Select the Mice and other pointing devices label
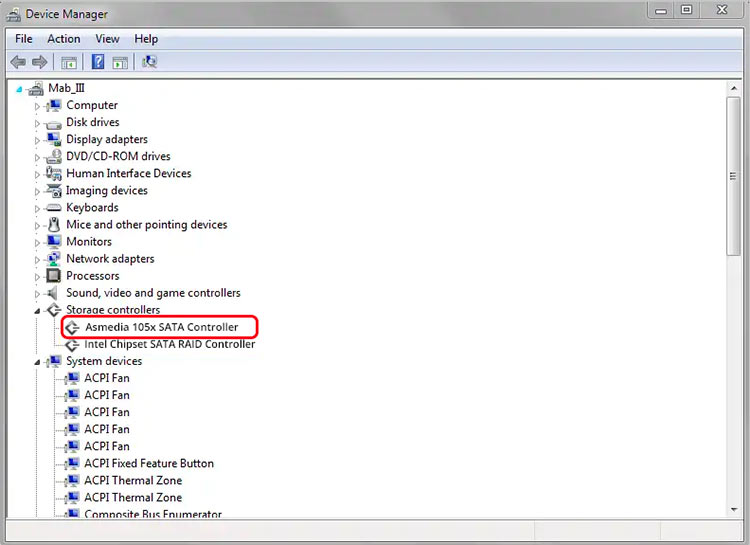750x545 pixels. coord(146,224)
